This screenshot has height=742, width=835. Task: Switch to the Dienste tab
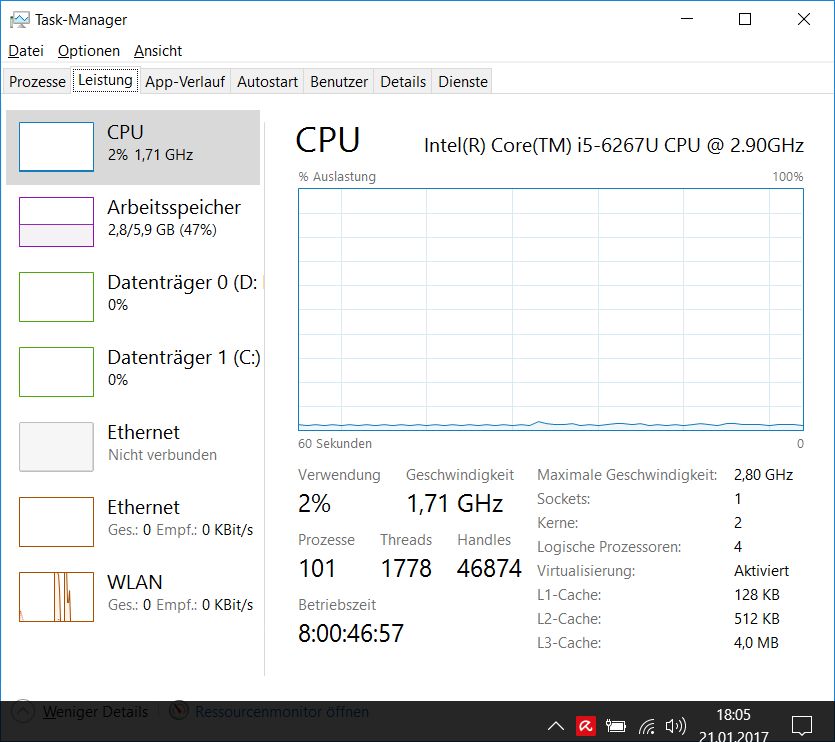point(463,81)
